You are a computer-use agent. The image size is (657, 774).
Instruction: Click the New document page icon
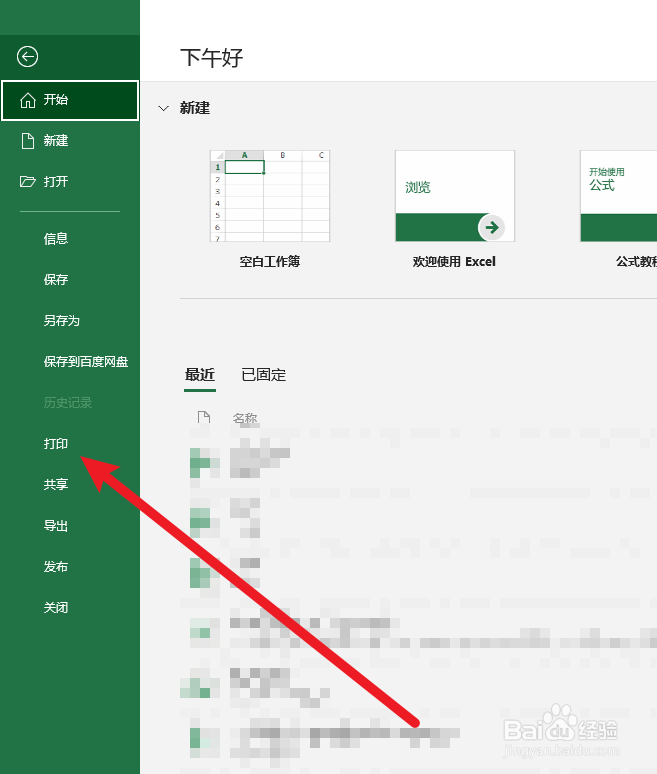point(28,141)
